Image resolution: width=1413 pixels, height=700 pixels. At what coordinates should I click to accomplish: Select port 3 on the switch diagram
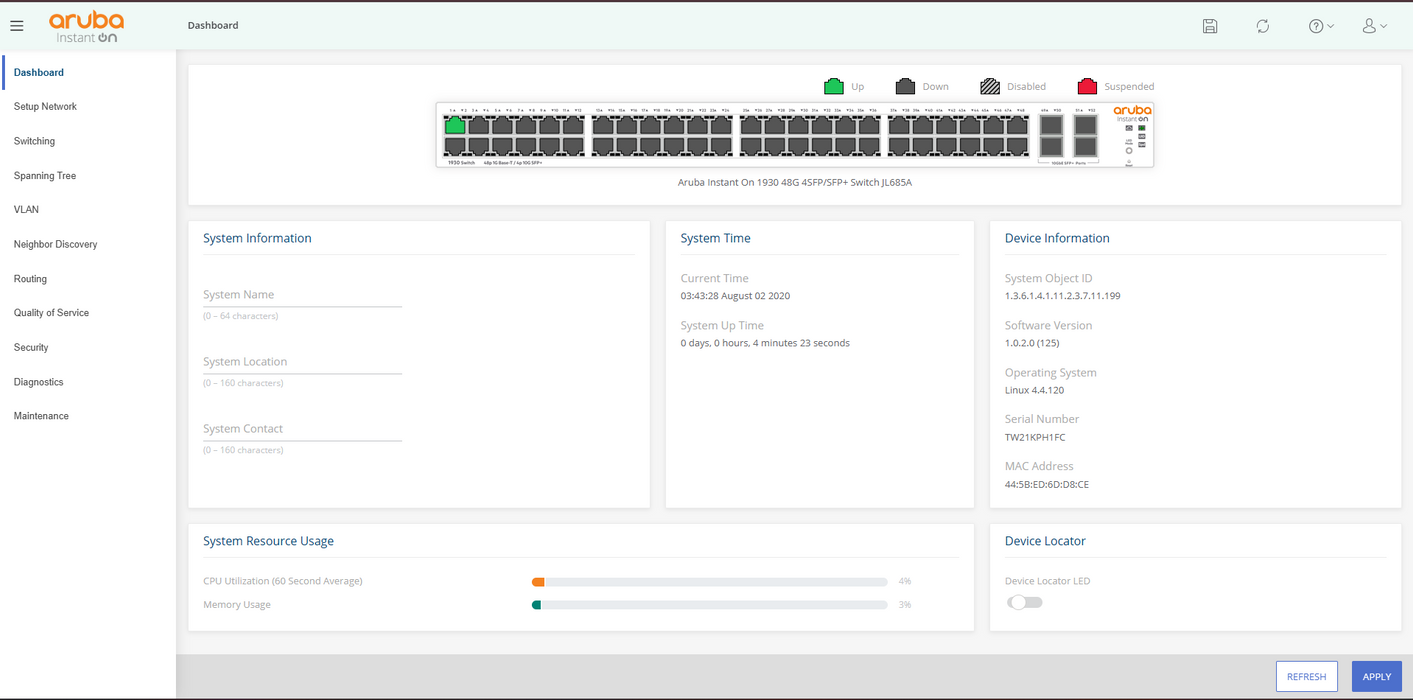coord(479,125)
